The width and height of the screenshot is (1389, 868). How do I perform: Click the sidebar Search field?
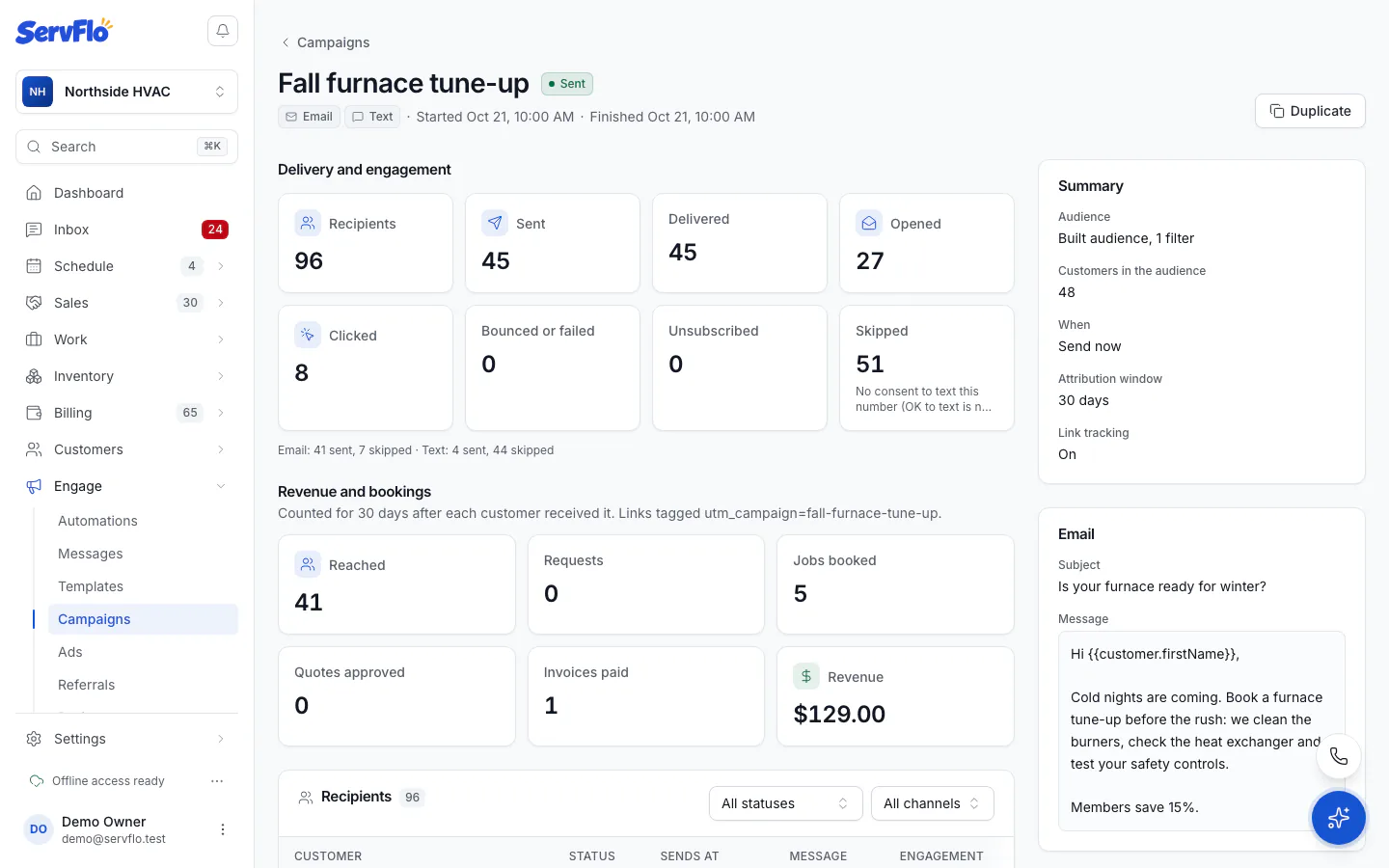126,147
